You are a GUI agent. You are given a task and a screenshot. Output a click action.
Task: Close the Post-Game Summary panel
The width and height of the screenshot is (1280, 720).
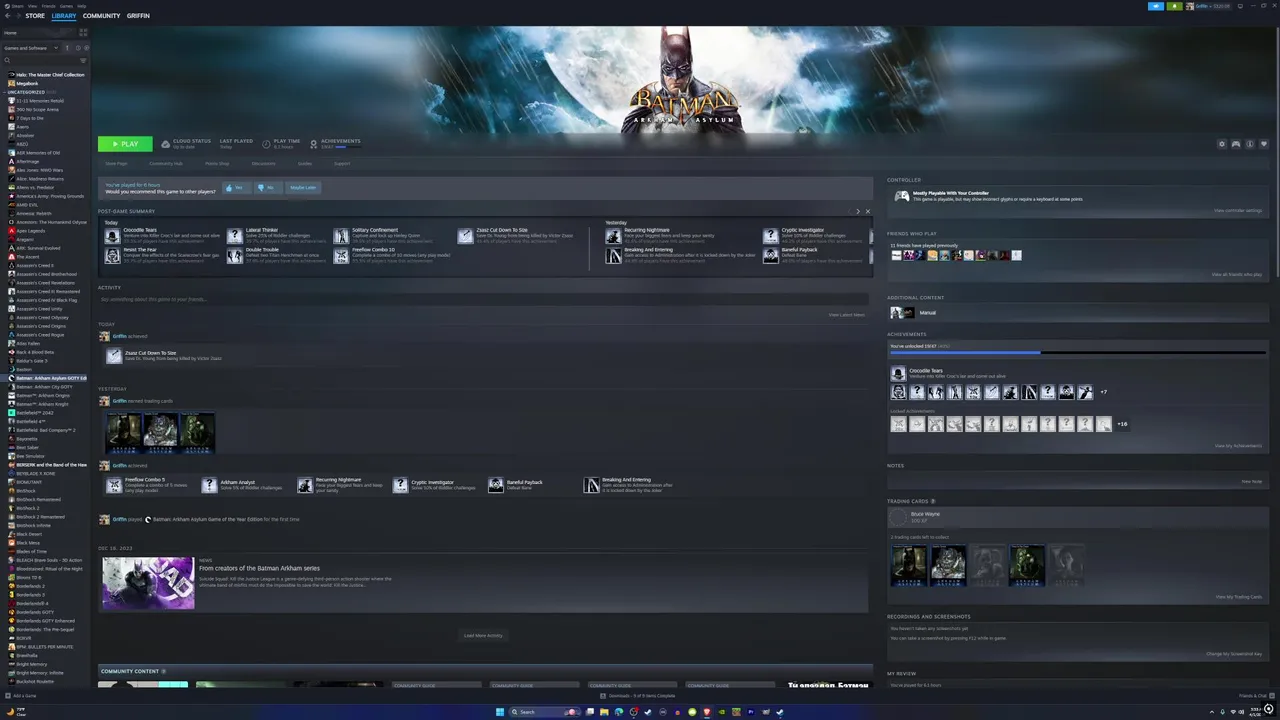coord(867,211)
